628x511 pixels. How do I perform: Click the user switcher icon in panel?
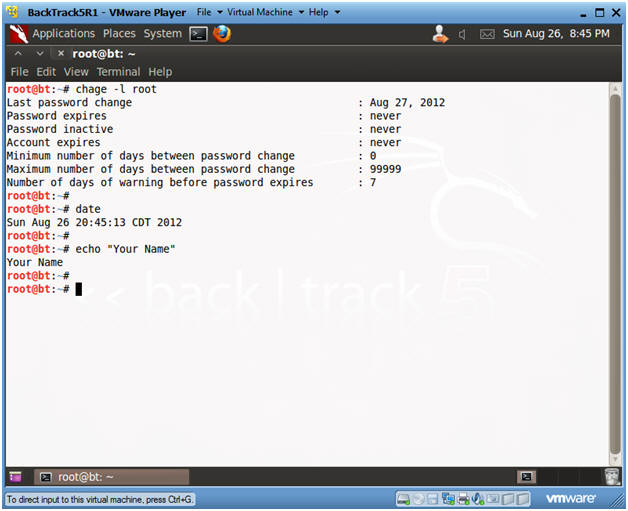click(x=440, y=34)
